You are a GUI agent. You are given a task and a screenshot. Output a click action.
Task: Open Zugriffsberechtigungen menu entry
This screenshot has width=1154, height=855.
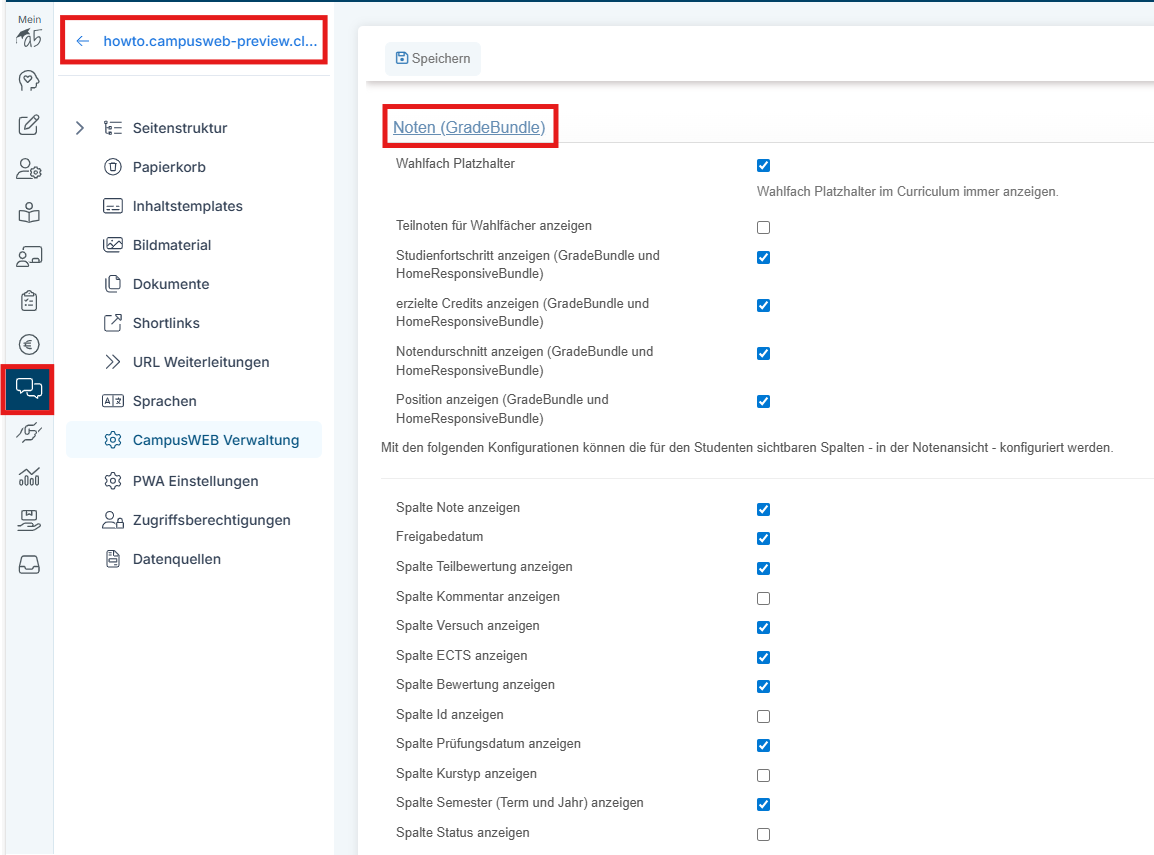(211, 520)
